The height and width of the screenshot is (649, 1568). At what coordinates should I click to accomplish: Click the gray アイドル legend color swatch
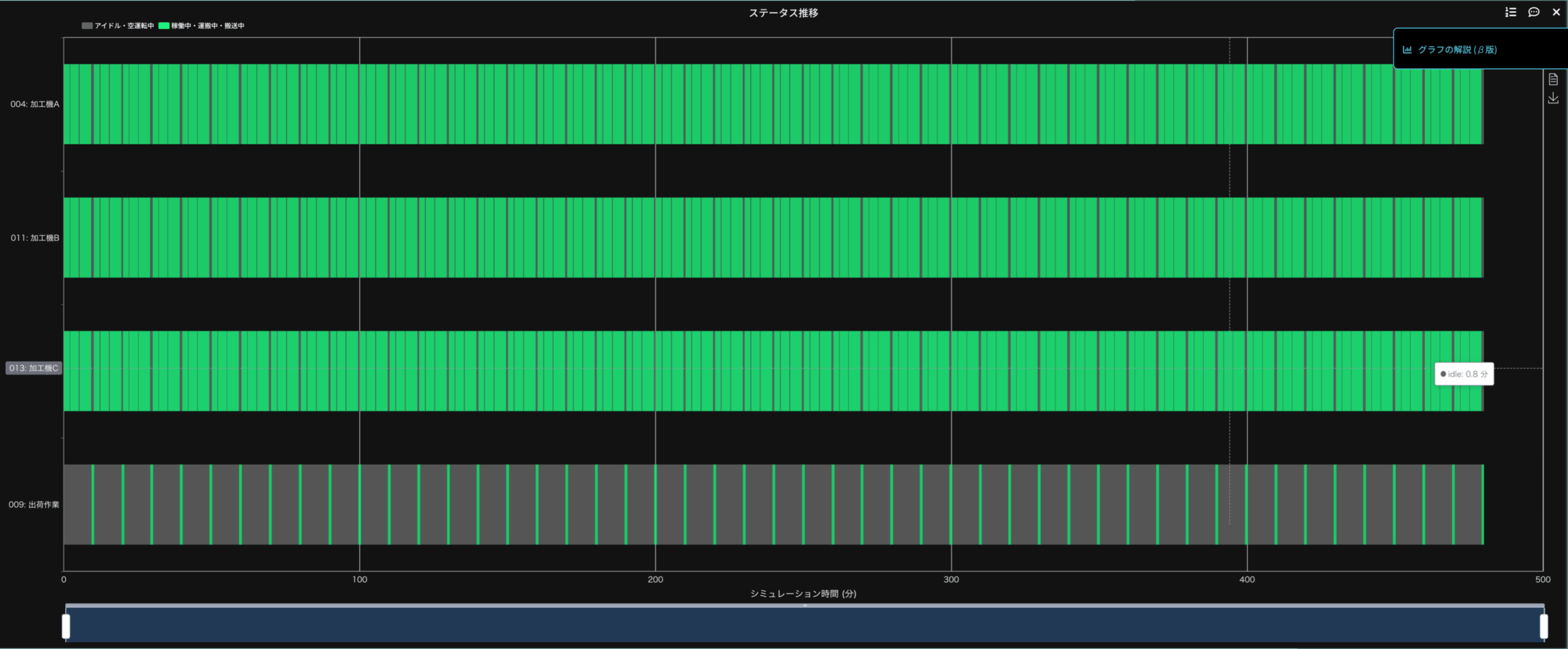click(x=87, y=26)
